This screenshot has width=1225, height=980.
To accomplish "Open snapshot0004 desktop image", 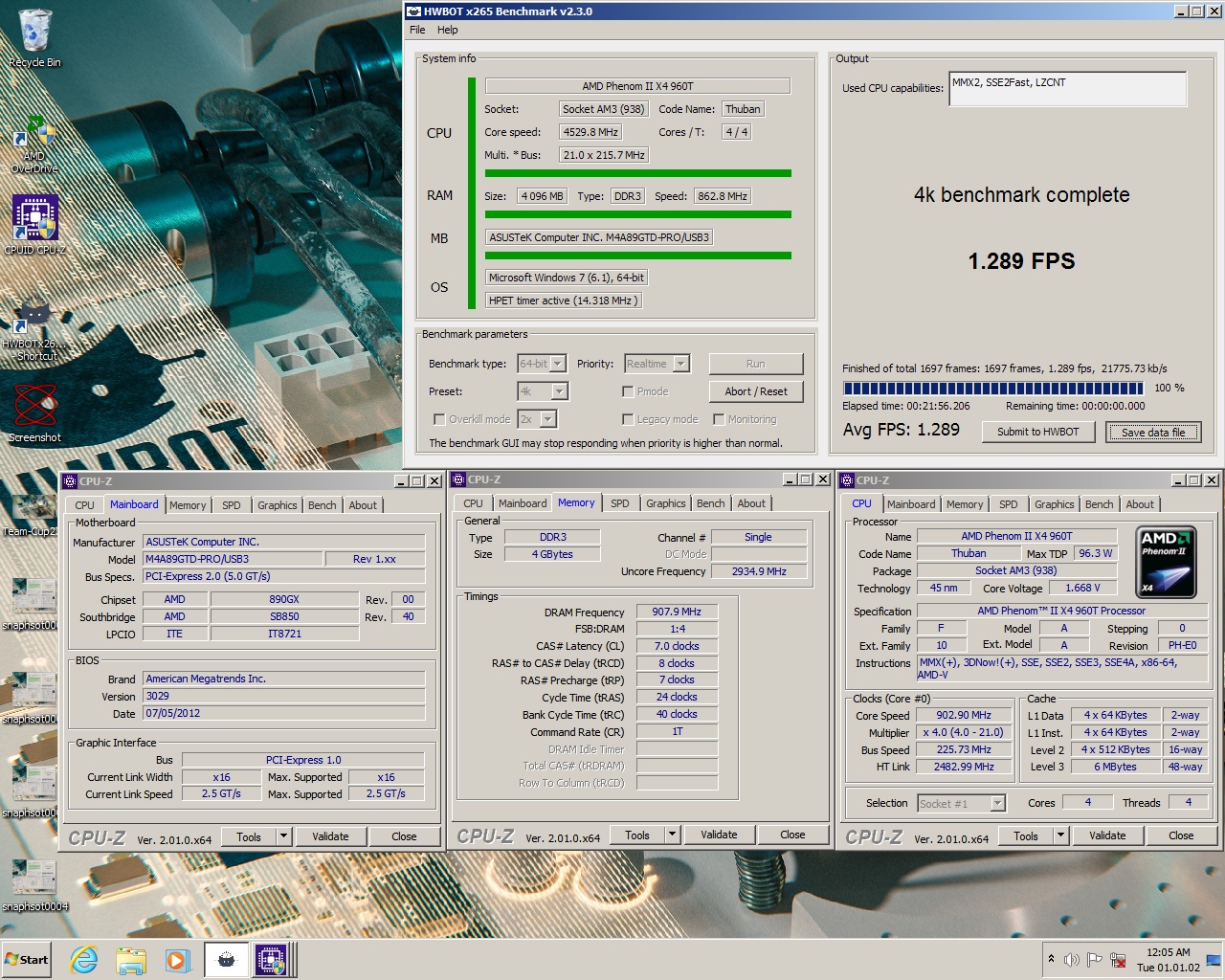I will [34, 885].
